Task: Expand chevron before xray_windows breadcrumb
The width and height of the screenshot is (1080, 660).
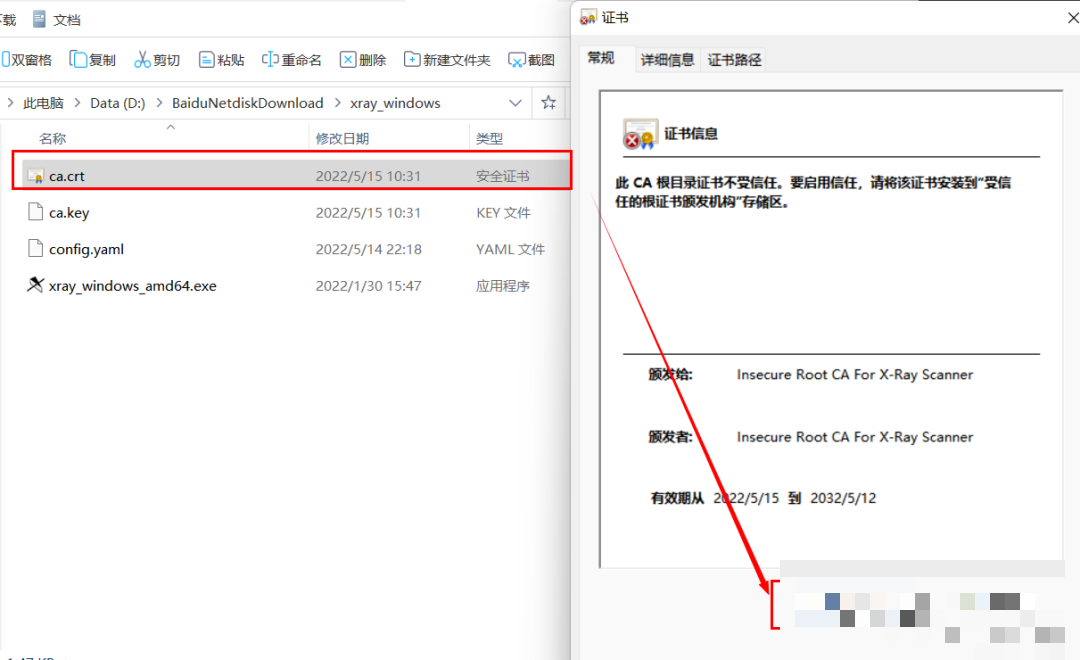Action: (338, 103)
